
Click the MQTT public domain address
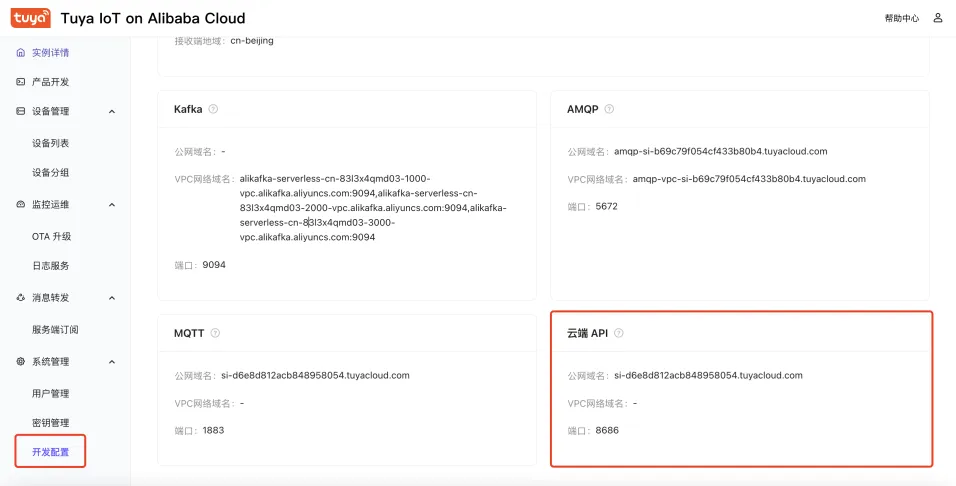click(315, 375)
